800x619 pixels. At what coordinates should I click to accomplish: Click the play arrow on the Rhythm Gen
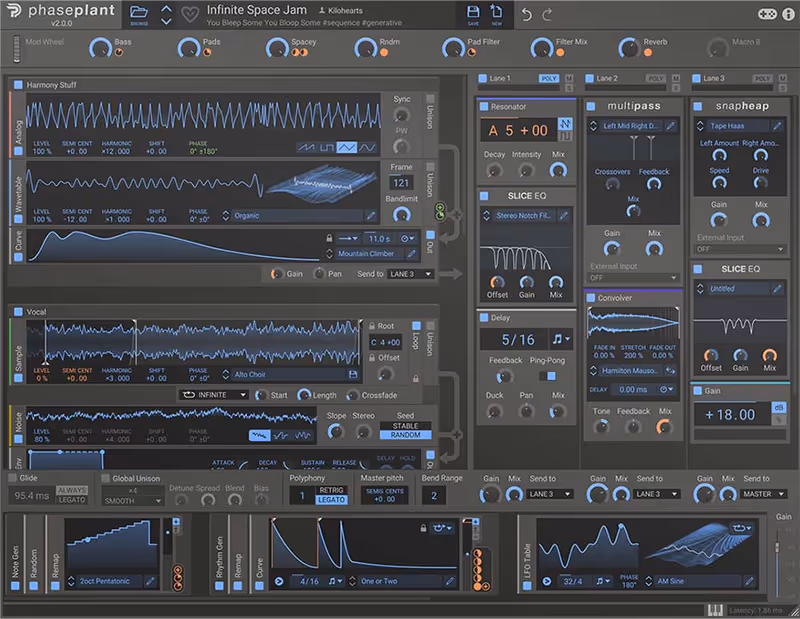[x=277, y=581]
